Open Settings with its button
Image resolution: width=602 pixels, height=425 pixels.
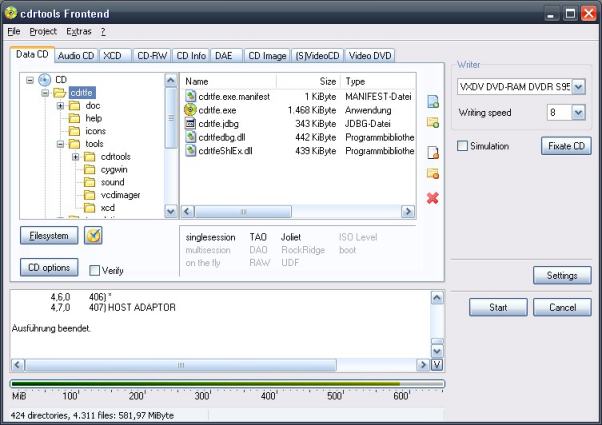[x=562, y=275]
